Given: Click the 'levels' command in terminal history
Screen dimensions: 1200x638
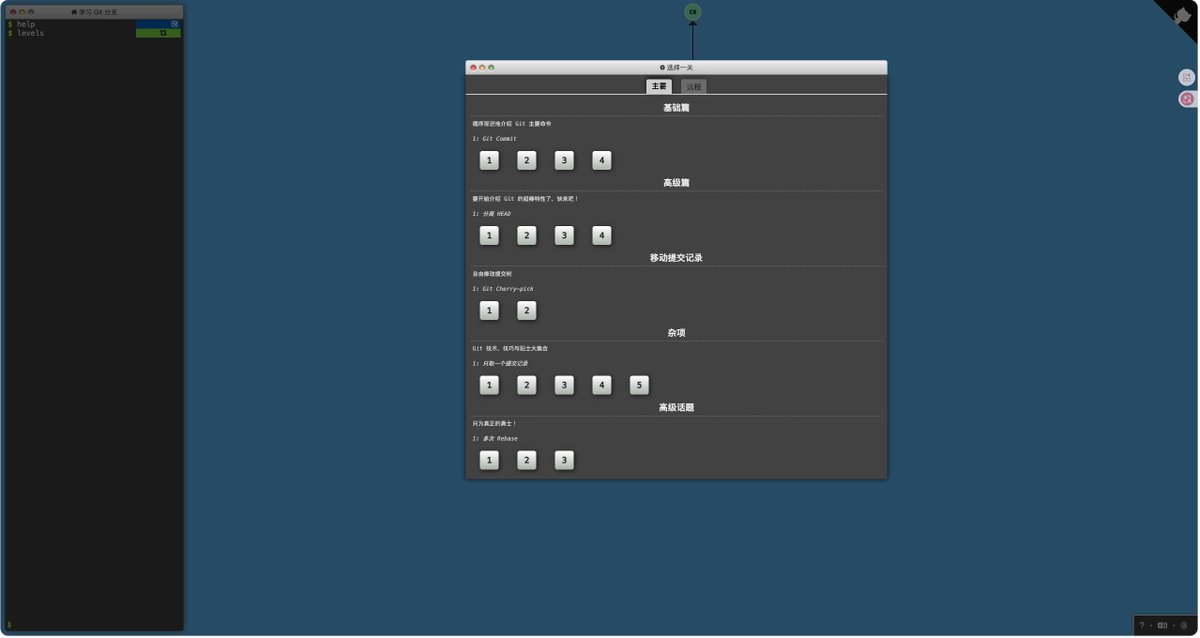Looking at the screenshot, I should pyautogui.click(x=30, y=33).
